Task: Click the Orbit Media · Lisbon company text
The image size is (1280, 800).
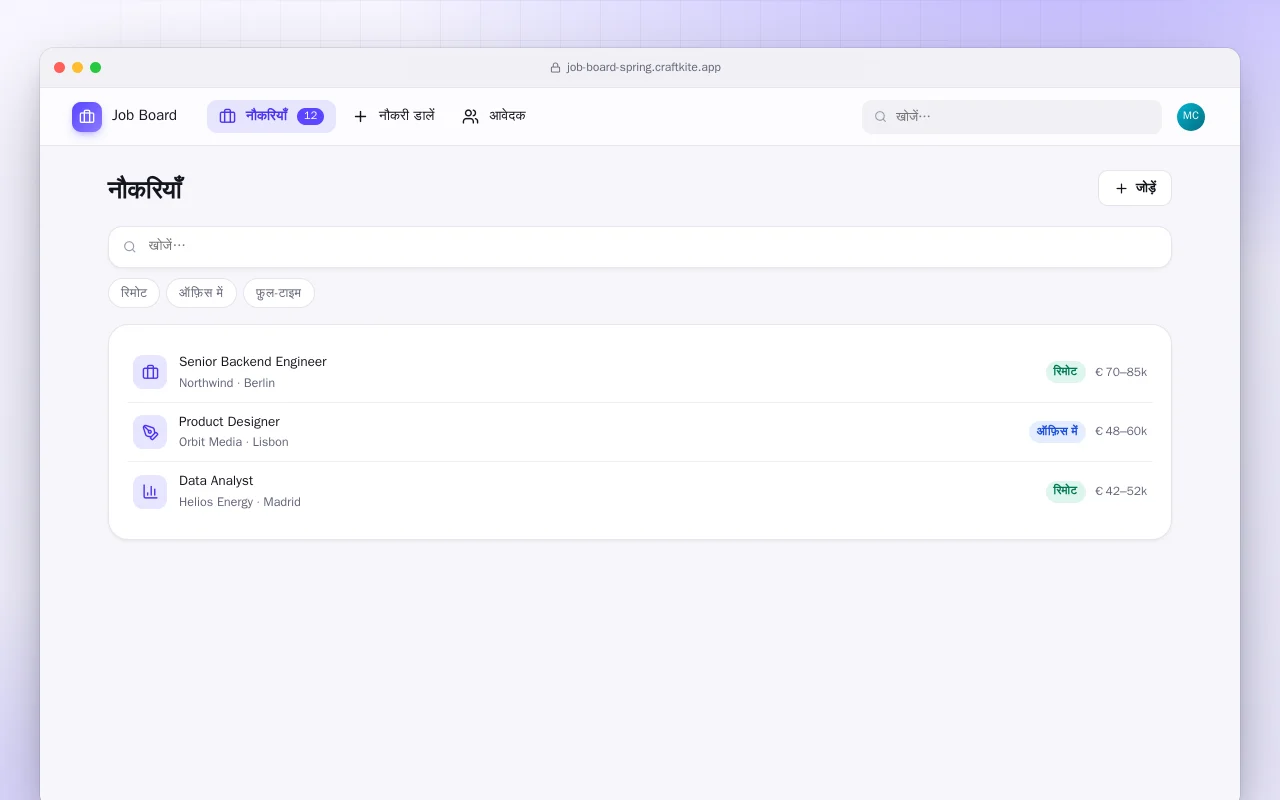Action: pyautogui.click(x=234, y=442)
